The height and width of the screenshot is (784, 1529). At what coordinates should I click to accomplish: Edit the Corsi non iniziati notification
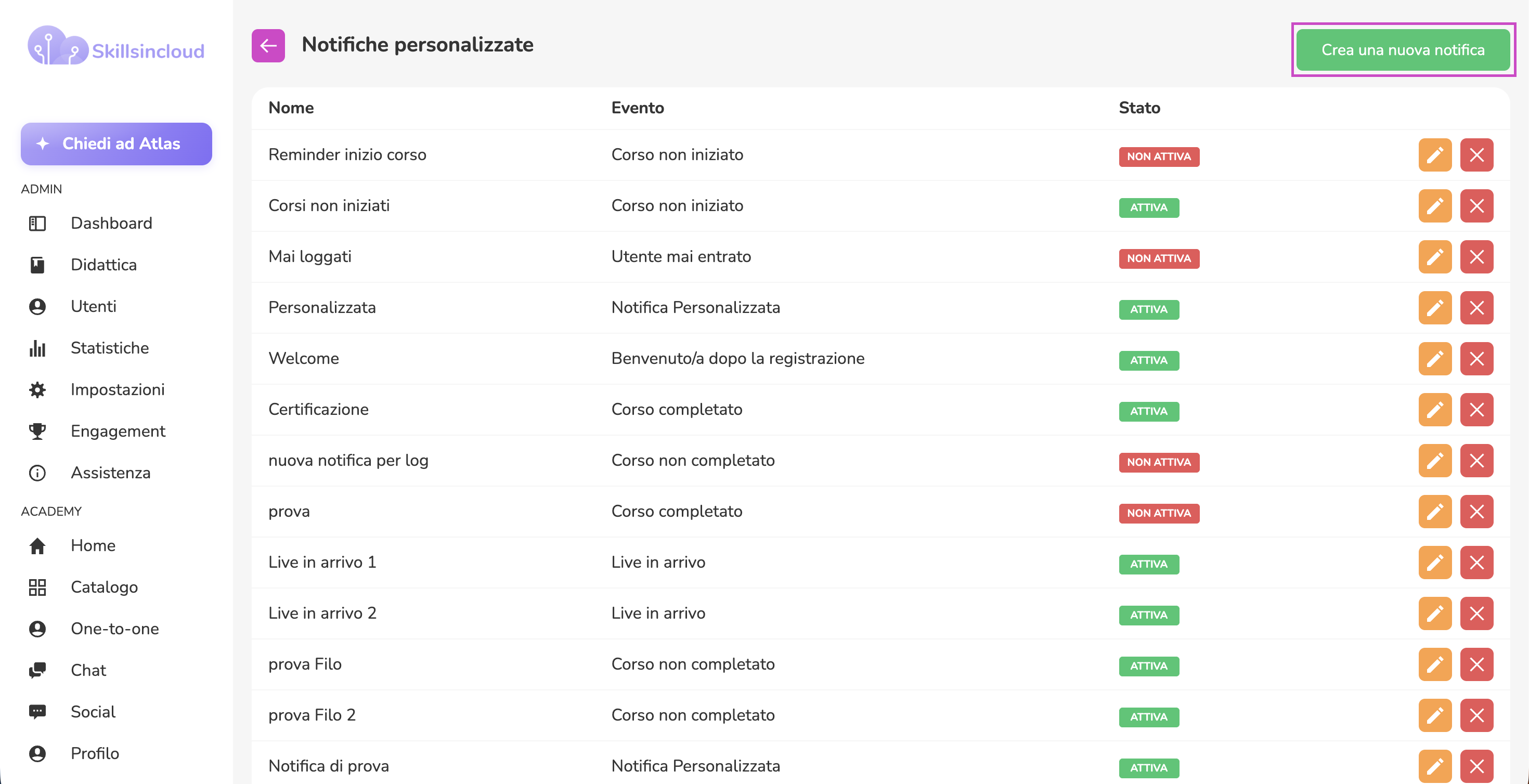tap(1435, 206)
